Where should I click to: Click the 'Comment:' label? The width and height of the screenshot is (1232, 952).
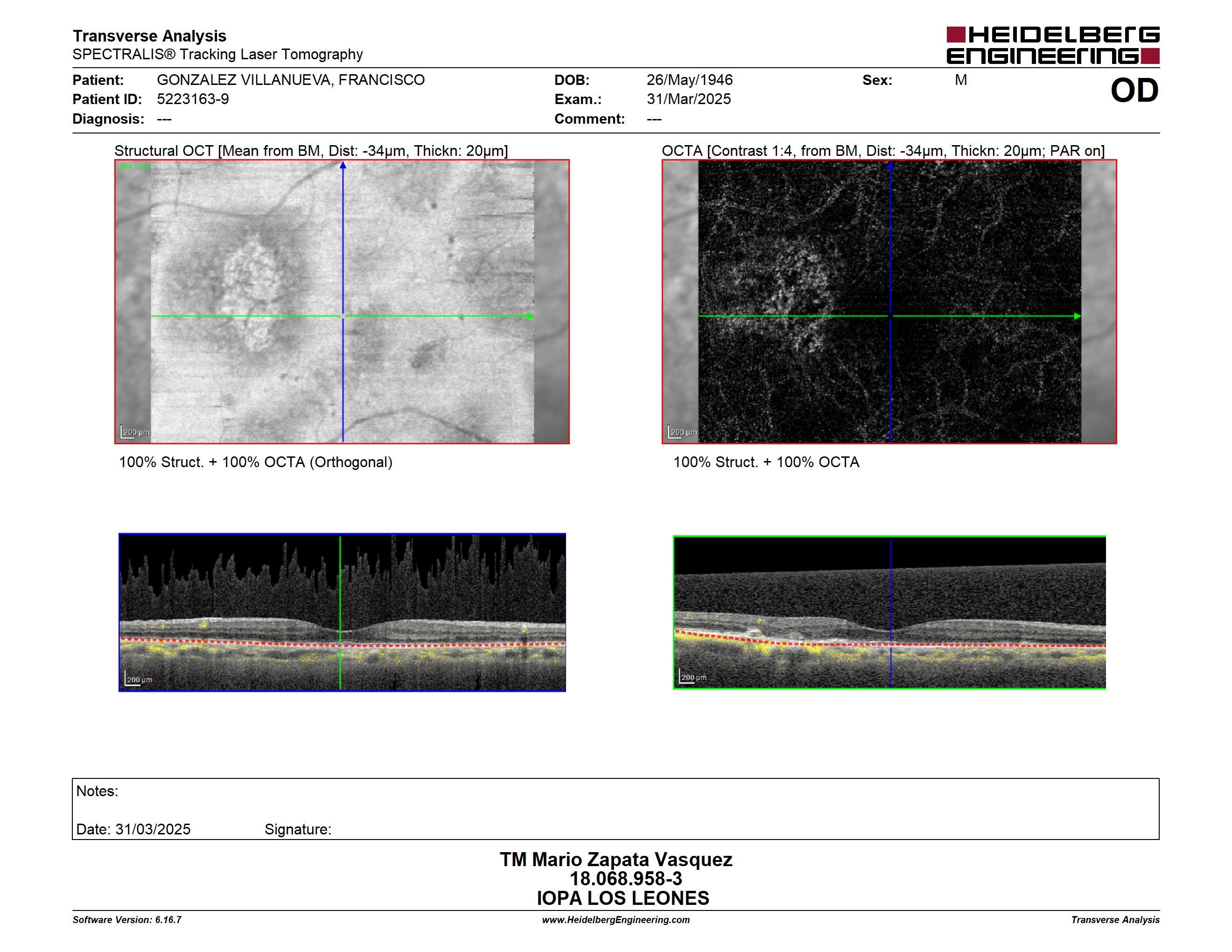tap(589, 119)
